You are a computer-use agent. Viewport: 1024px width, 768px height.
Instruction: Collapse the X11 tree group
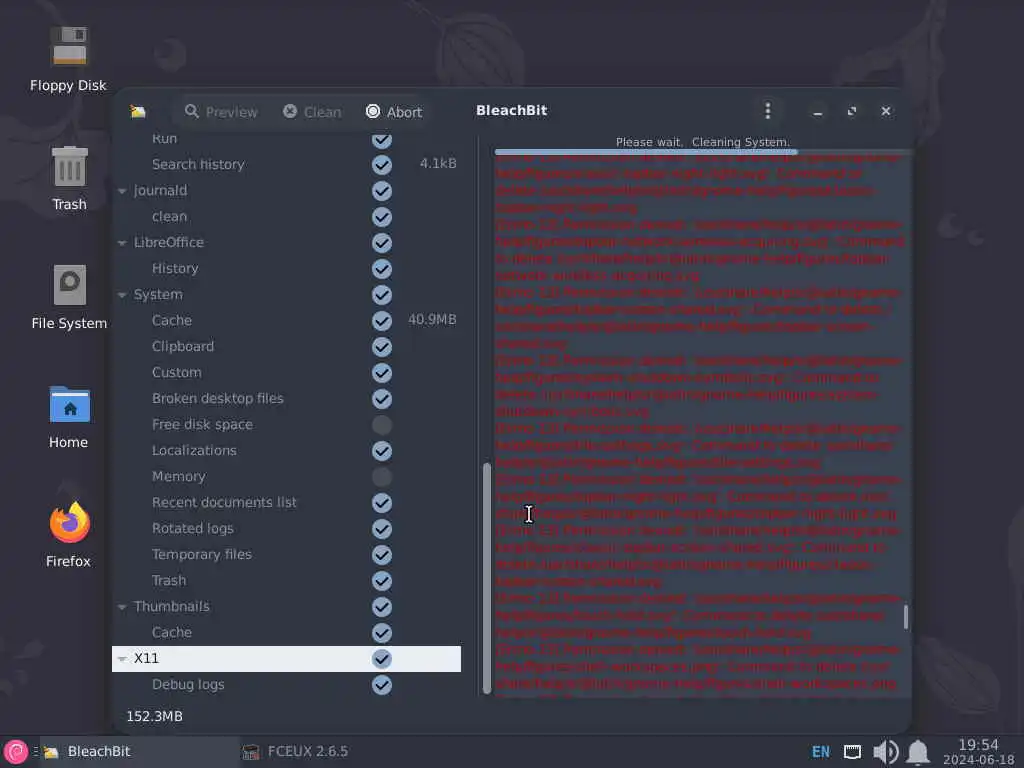point(122,659)
